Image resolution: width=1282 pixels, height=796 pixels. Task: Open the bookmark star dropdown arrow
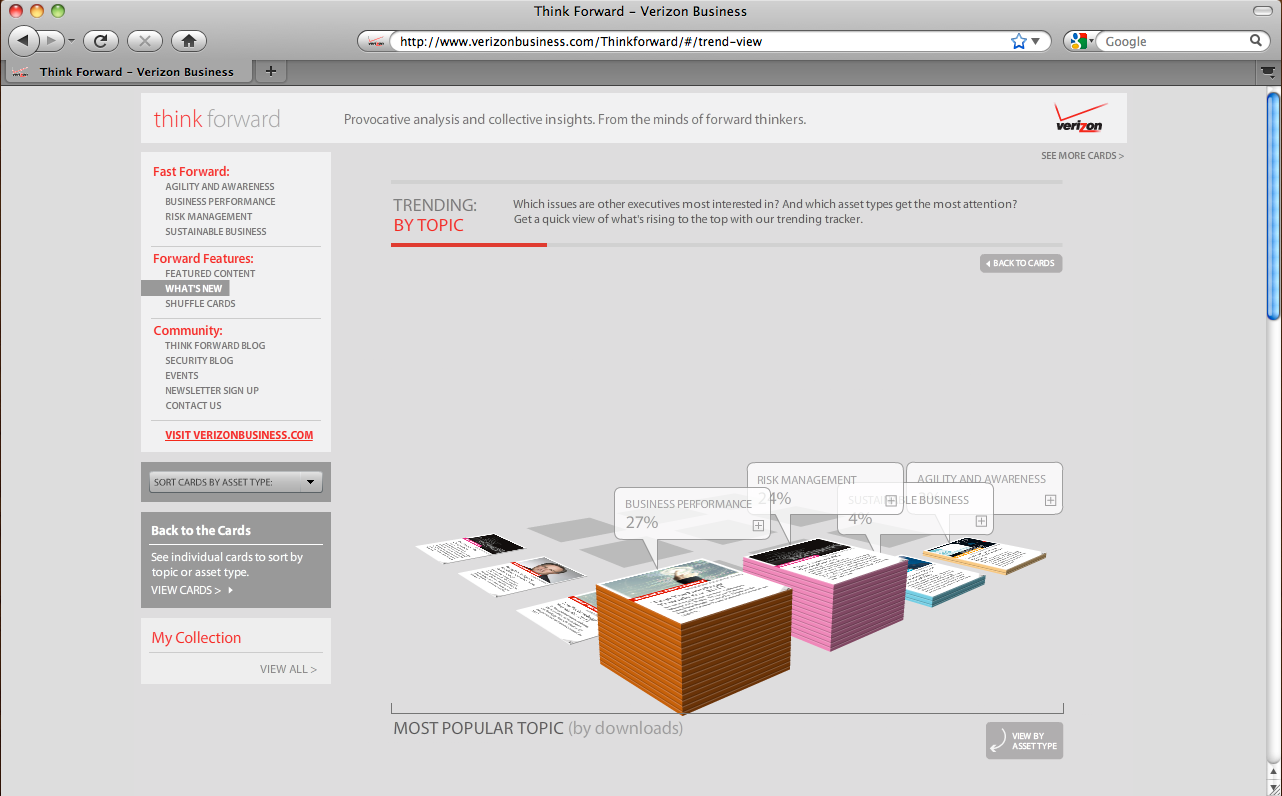coord(1035,42)
